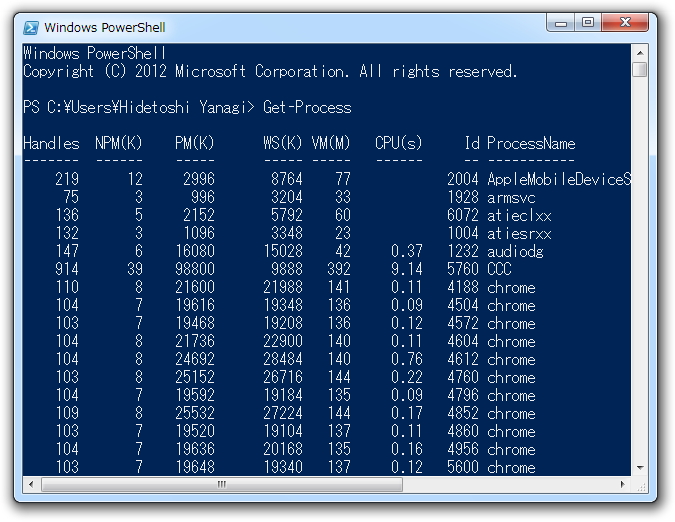The image size is (675, 522).
Task: Click chrome row with Id 4760
Action: click(x=295, y=377)
